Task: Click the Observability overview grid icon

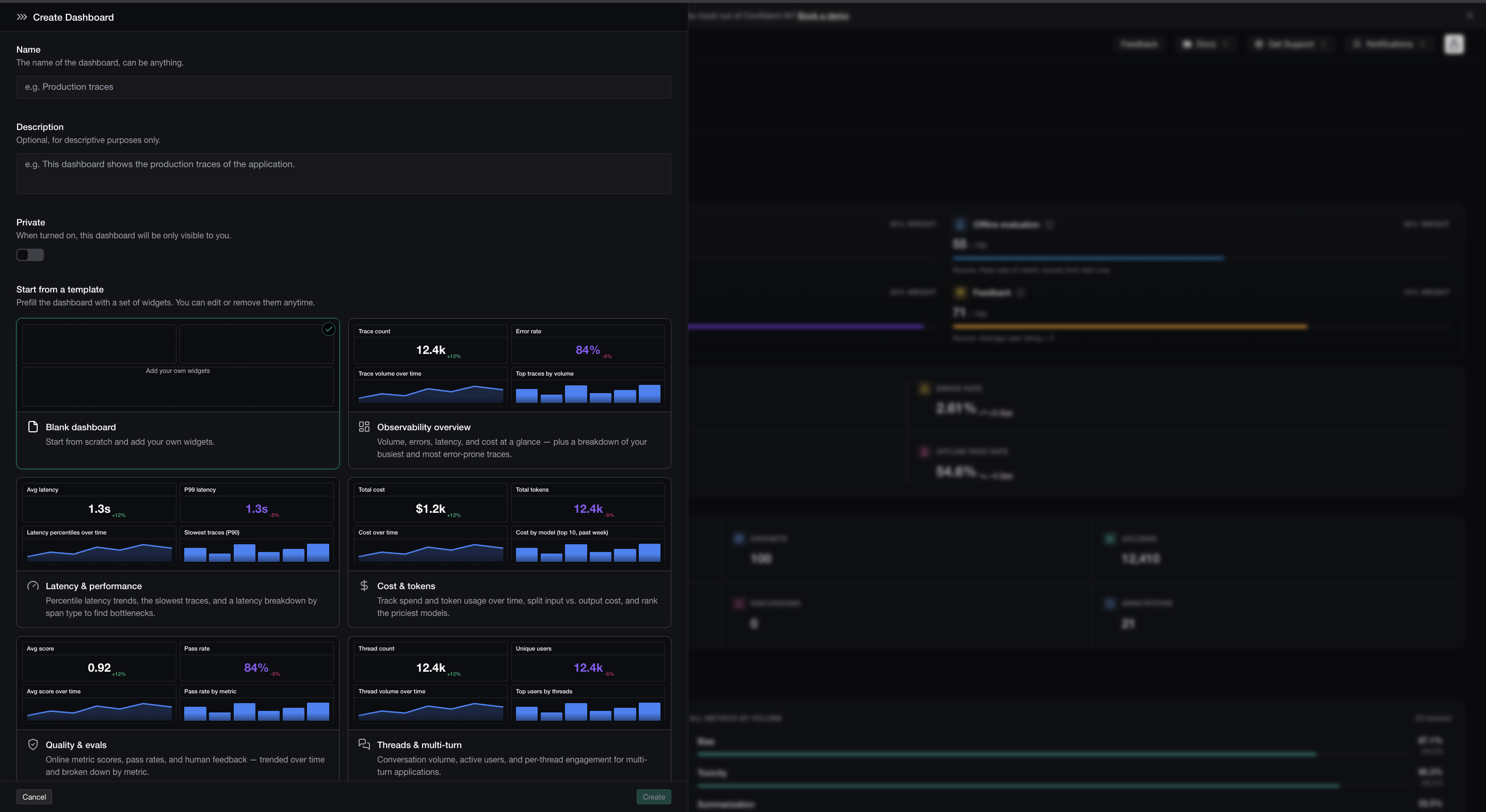Action: click(364, 427)
